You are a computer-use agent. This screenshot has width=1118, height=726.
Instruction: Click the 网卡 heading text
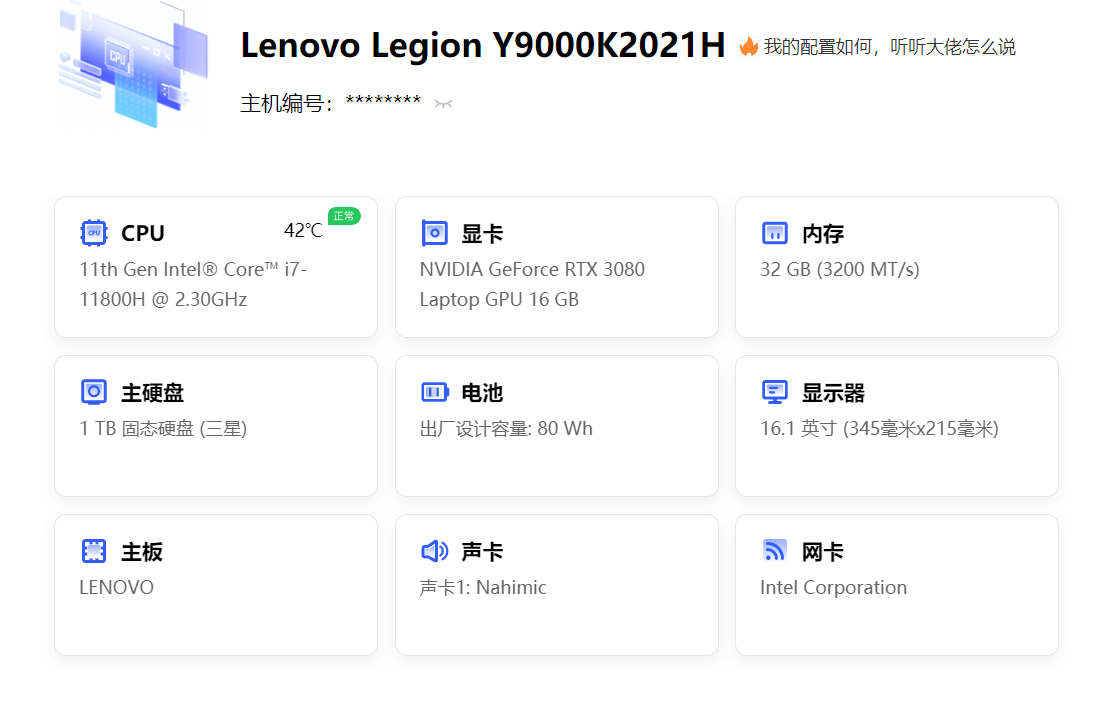(x=823, y=551)
